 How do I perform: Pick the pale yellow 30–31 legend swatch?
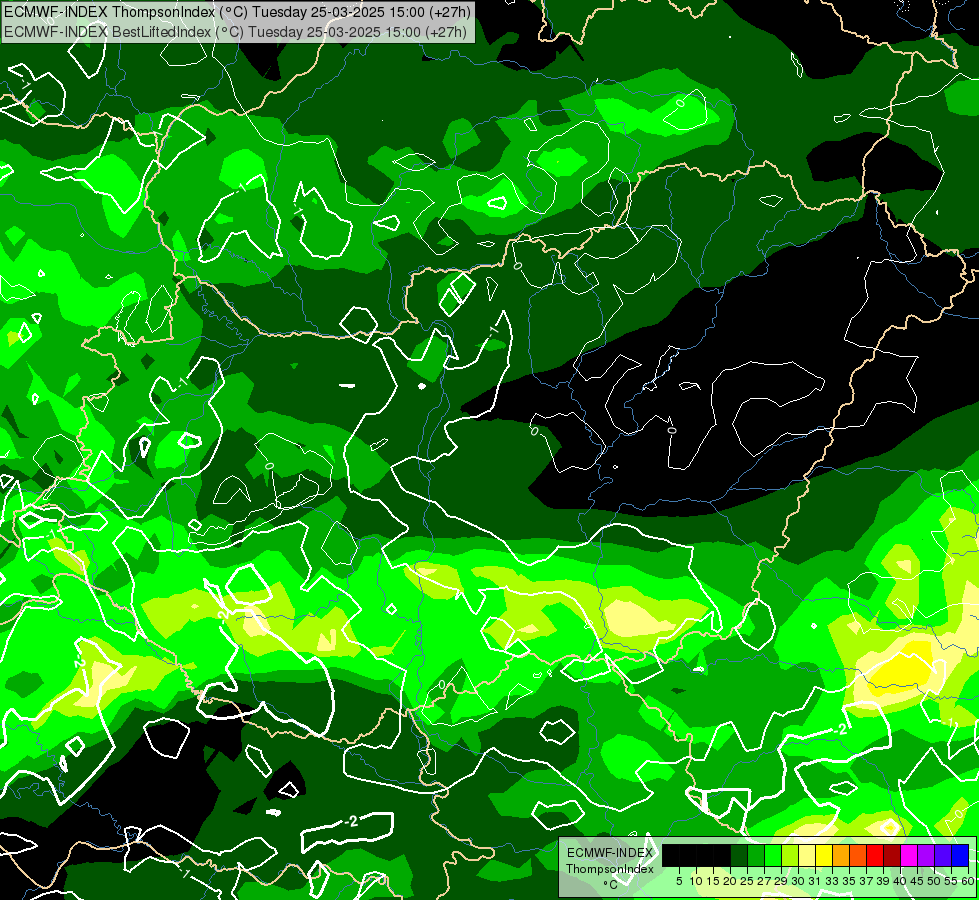pyautogui.click(x=807, y=855)
